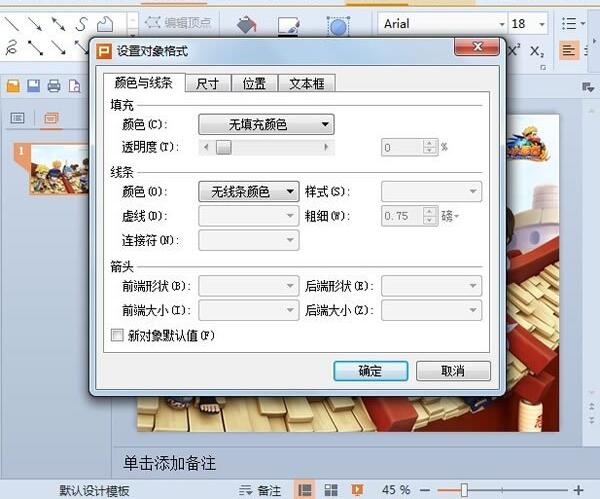
Task: Click the 透明度 slider left arrow
Action: 207,147
